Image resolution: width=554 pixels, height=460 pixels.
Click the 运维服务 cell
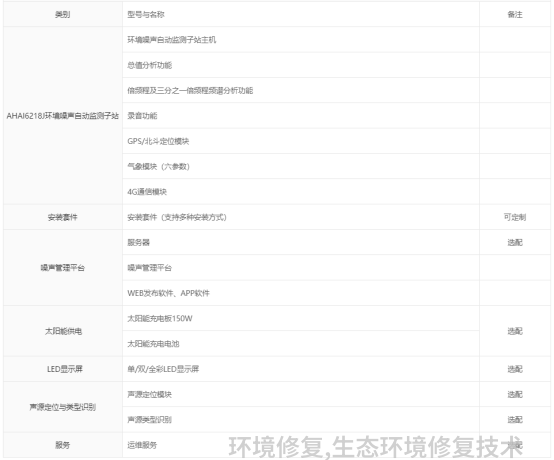point(301,445)
